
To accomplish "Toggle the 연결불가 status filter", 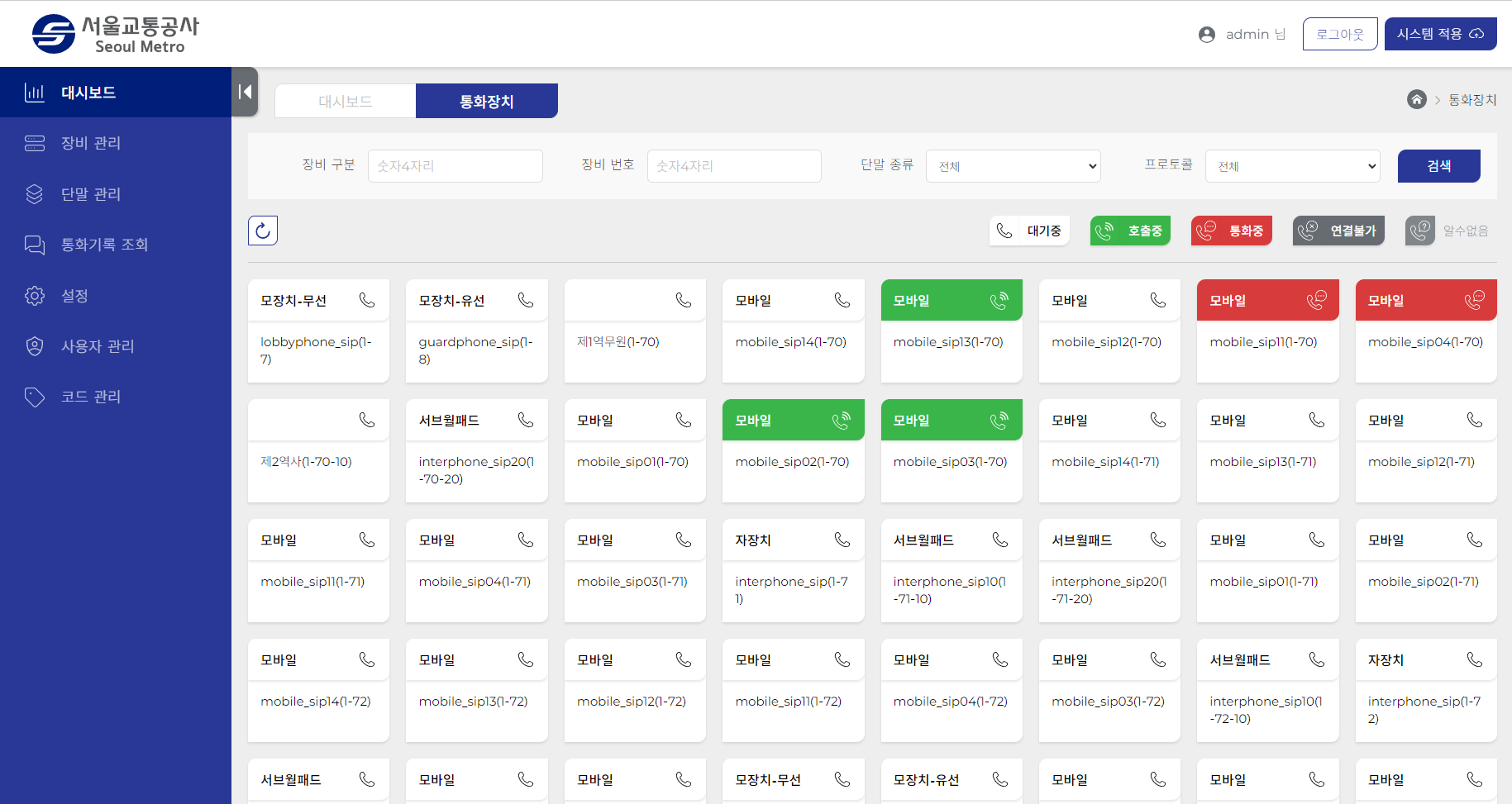I will pyautogui.click(x=1338, y=231).
